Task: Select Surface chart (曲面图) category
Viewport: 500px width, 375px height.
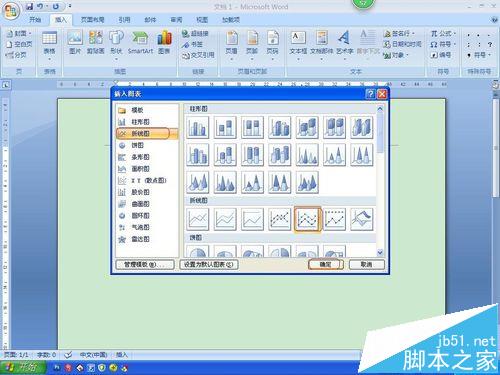Action: (147, 204)
